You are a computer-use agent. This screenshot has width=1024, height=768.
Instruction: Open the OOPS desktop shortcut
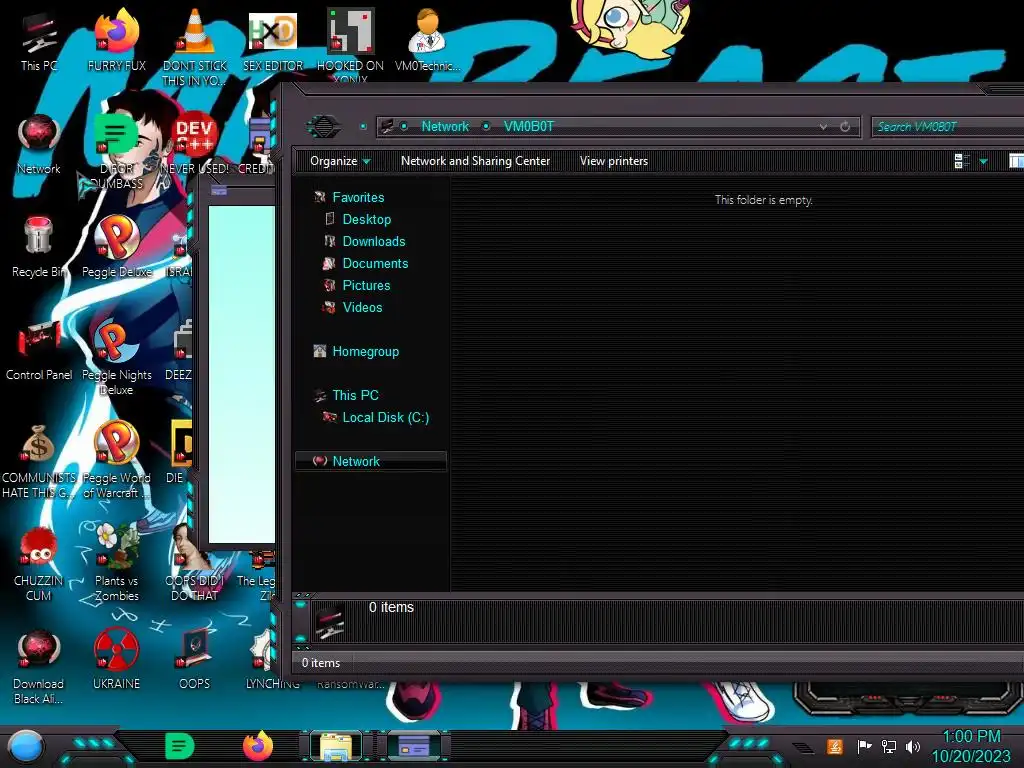pos(195,660)
